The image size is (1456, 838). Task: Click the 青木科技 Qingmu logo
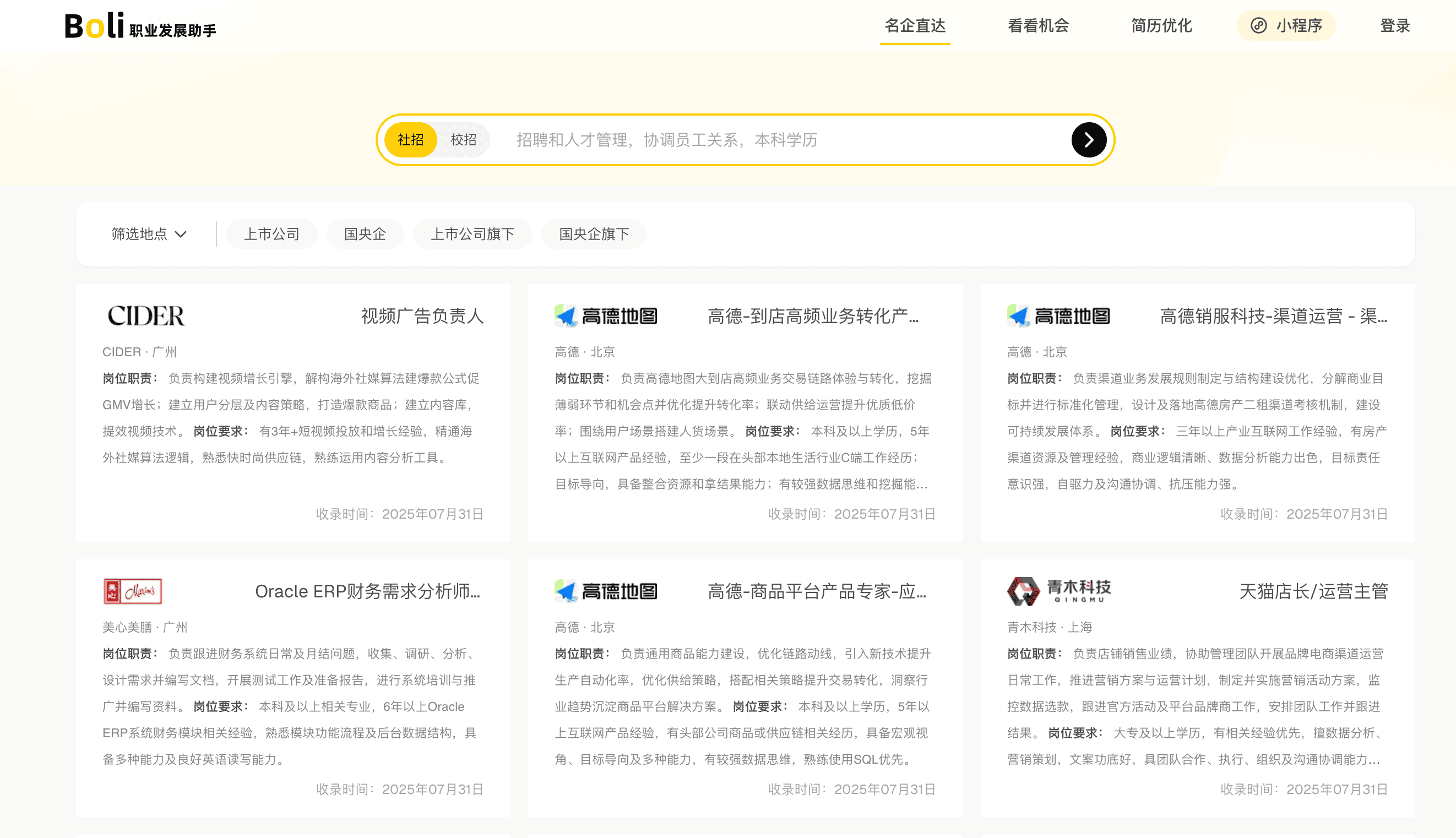(x=1058, y=591)
